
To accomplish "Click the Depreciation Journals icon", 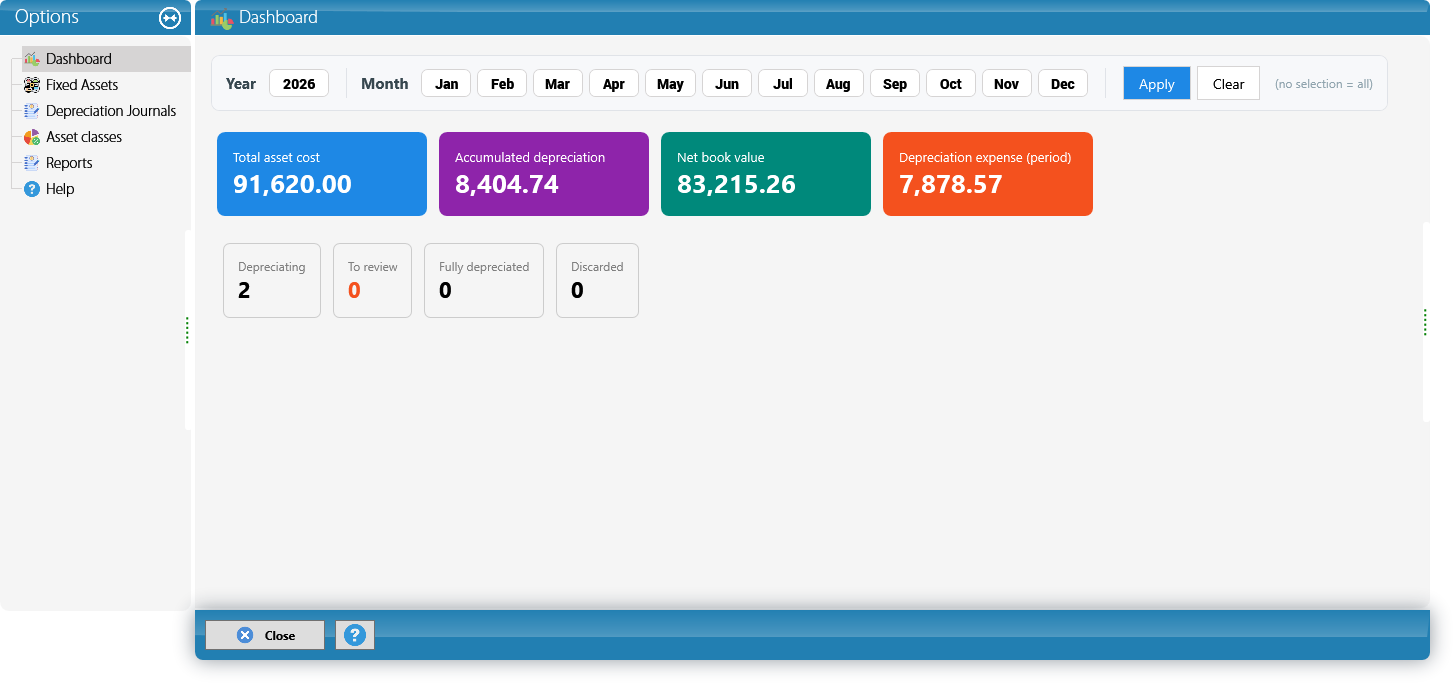I will point(31,111).
